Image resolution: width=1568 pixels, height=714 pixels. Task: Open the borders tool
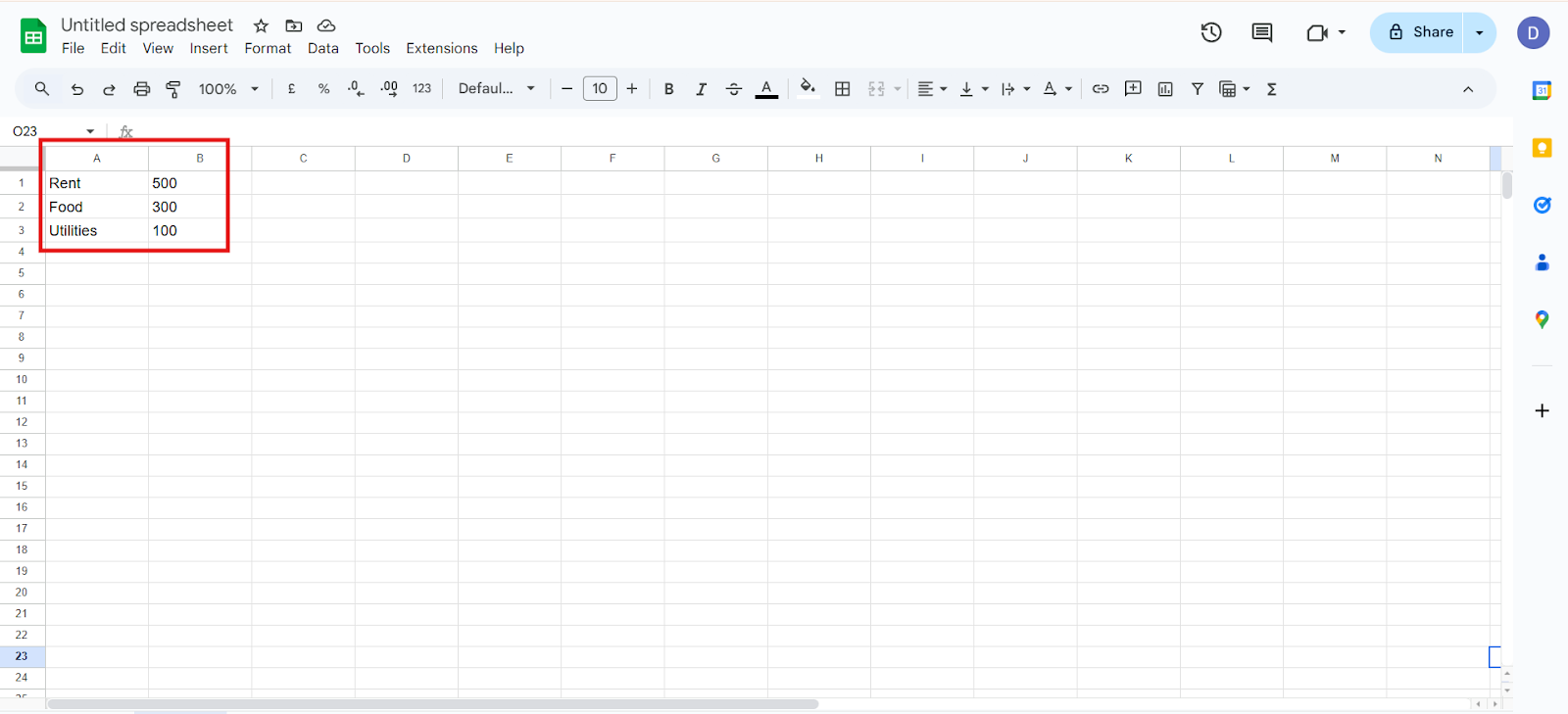click(x=842, y=89)
